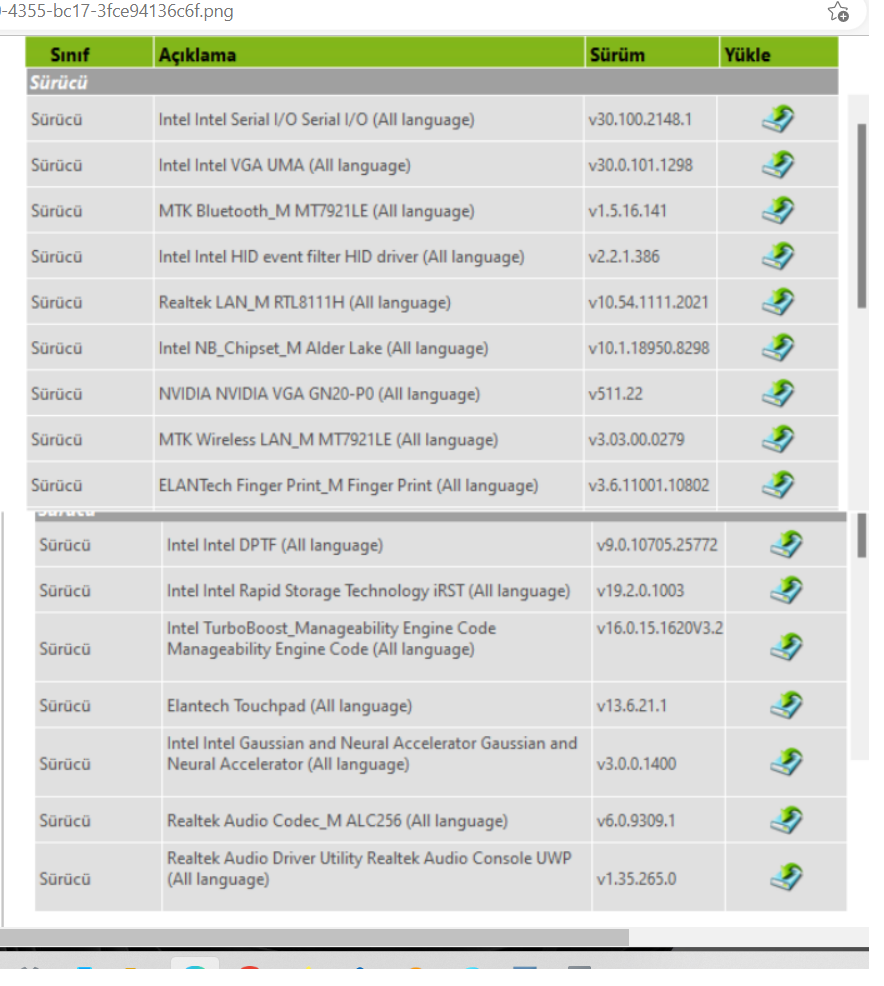Click the Sürüm column header
This screenshot has width=884, height=986.
pyautogui.click(x=617, y=55)
